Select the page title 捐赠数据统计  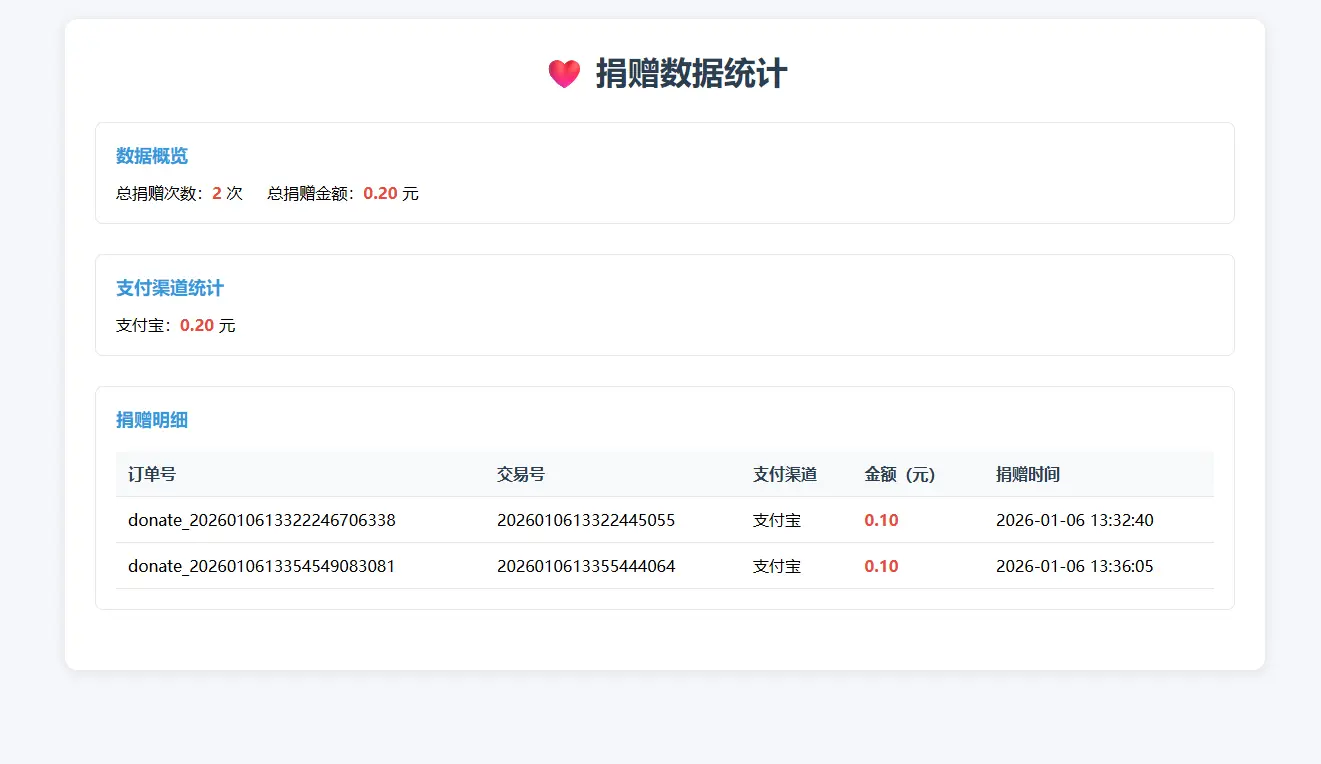click(x=690, y=74)
